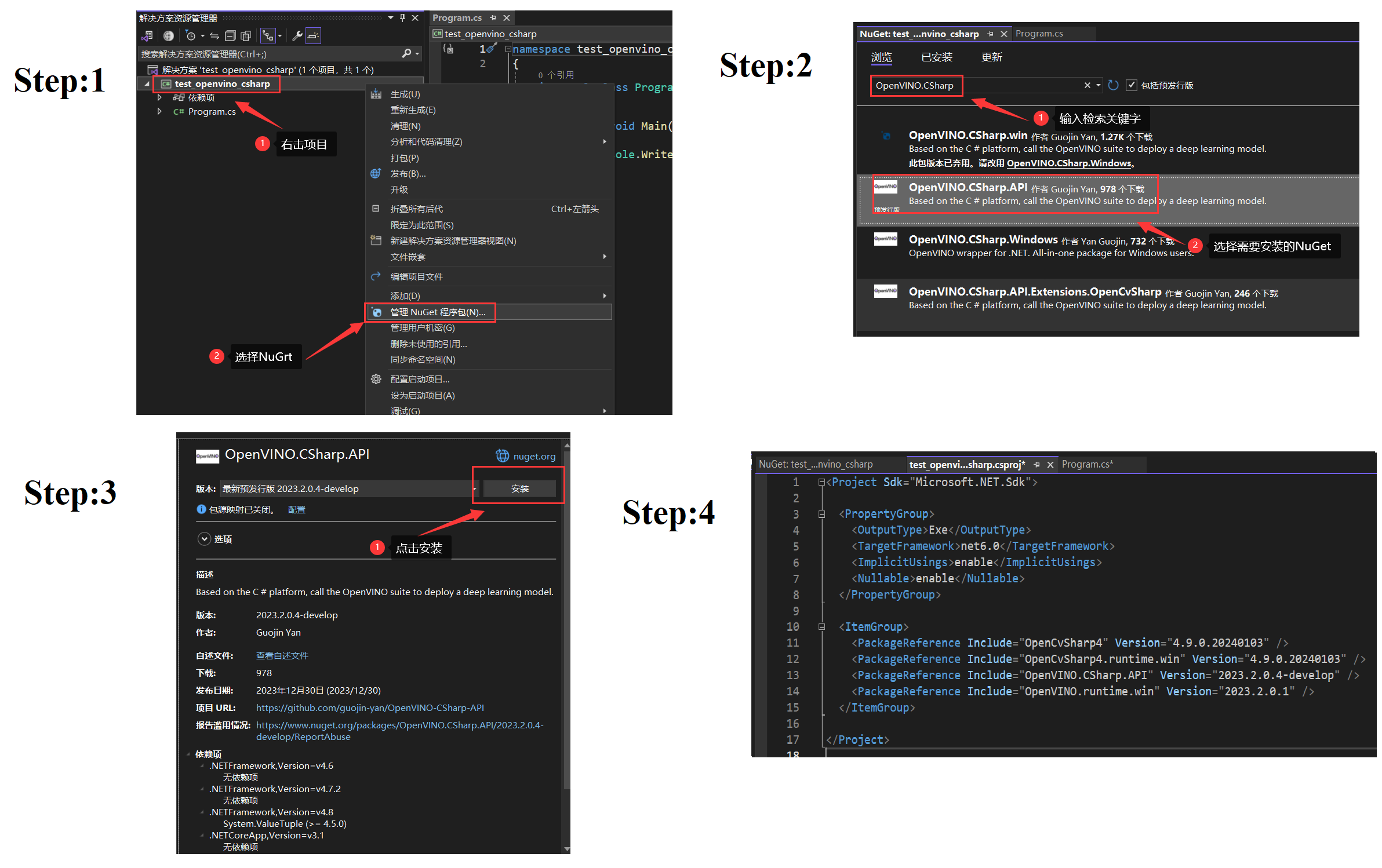Open the 查看自述文件 link
The height and width of the screenshot is (868, 1382).
(282, 655)
